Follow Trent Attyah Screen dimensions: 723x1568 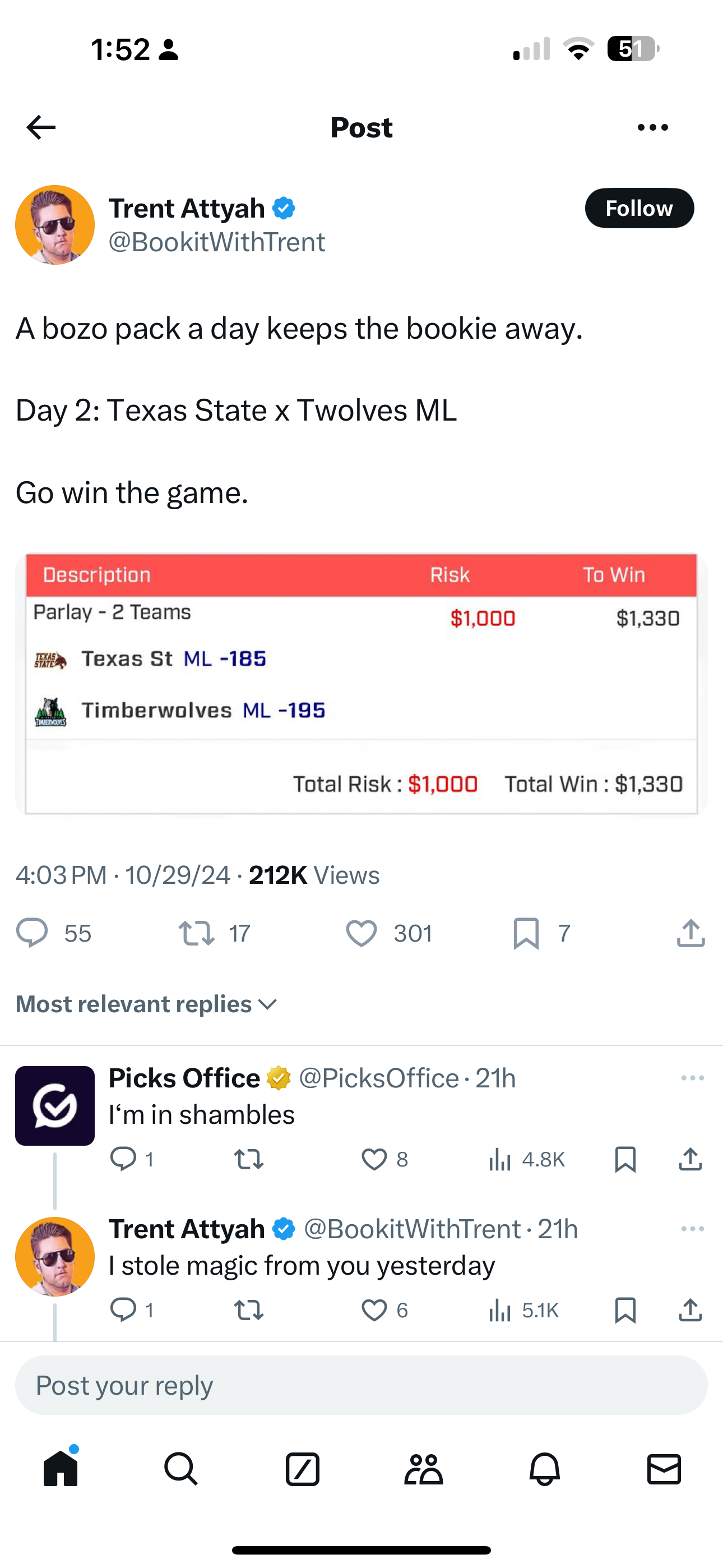click(x=639, y=208)
